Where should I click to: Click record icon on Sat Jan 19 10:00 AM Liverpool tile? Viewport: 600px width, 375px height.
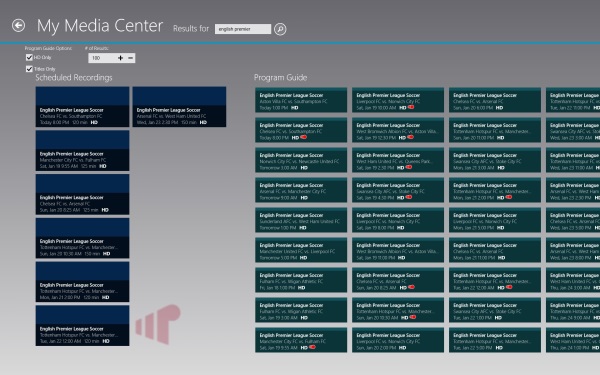coord(411,107)
